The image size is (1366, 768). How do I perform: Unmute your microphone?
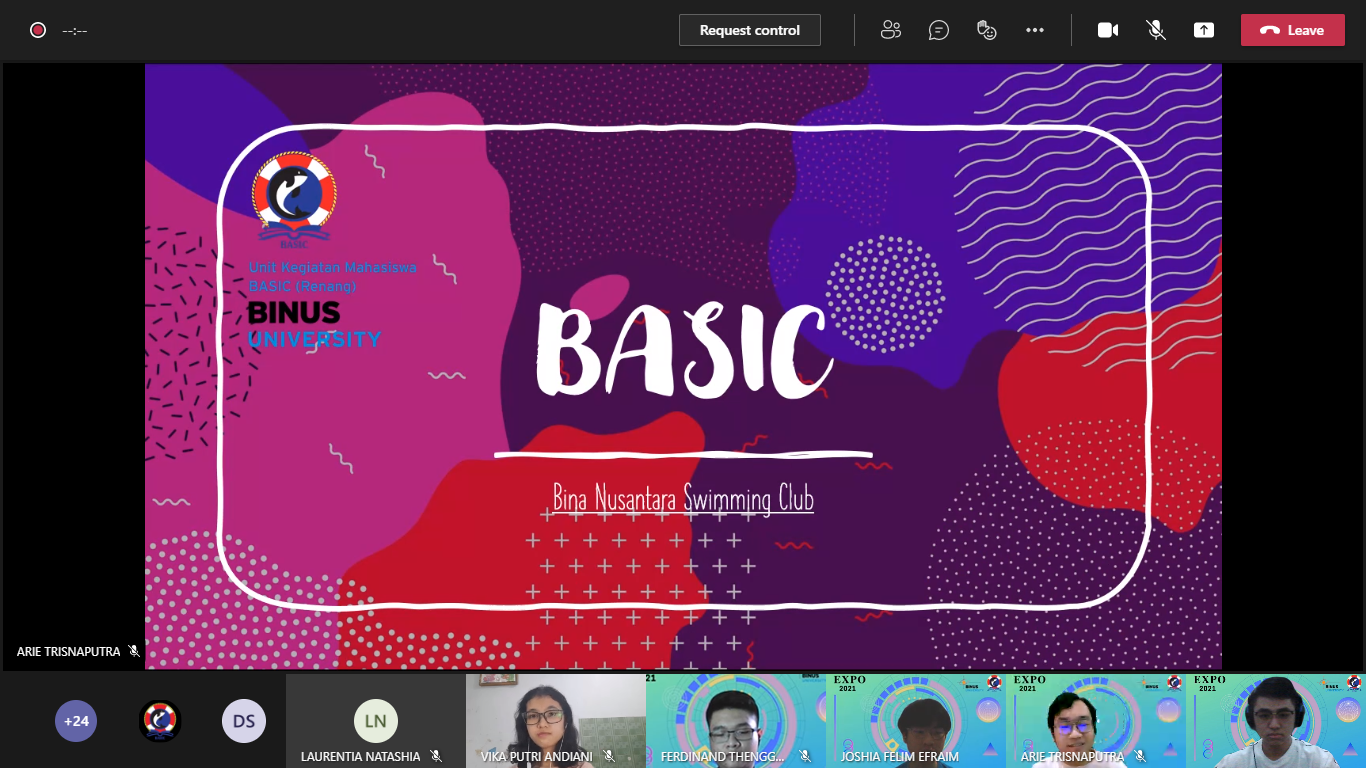point(1156,30)
